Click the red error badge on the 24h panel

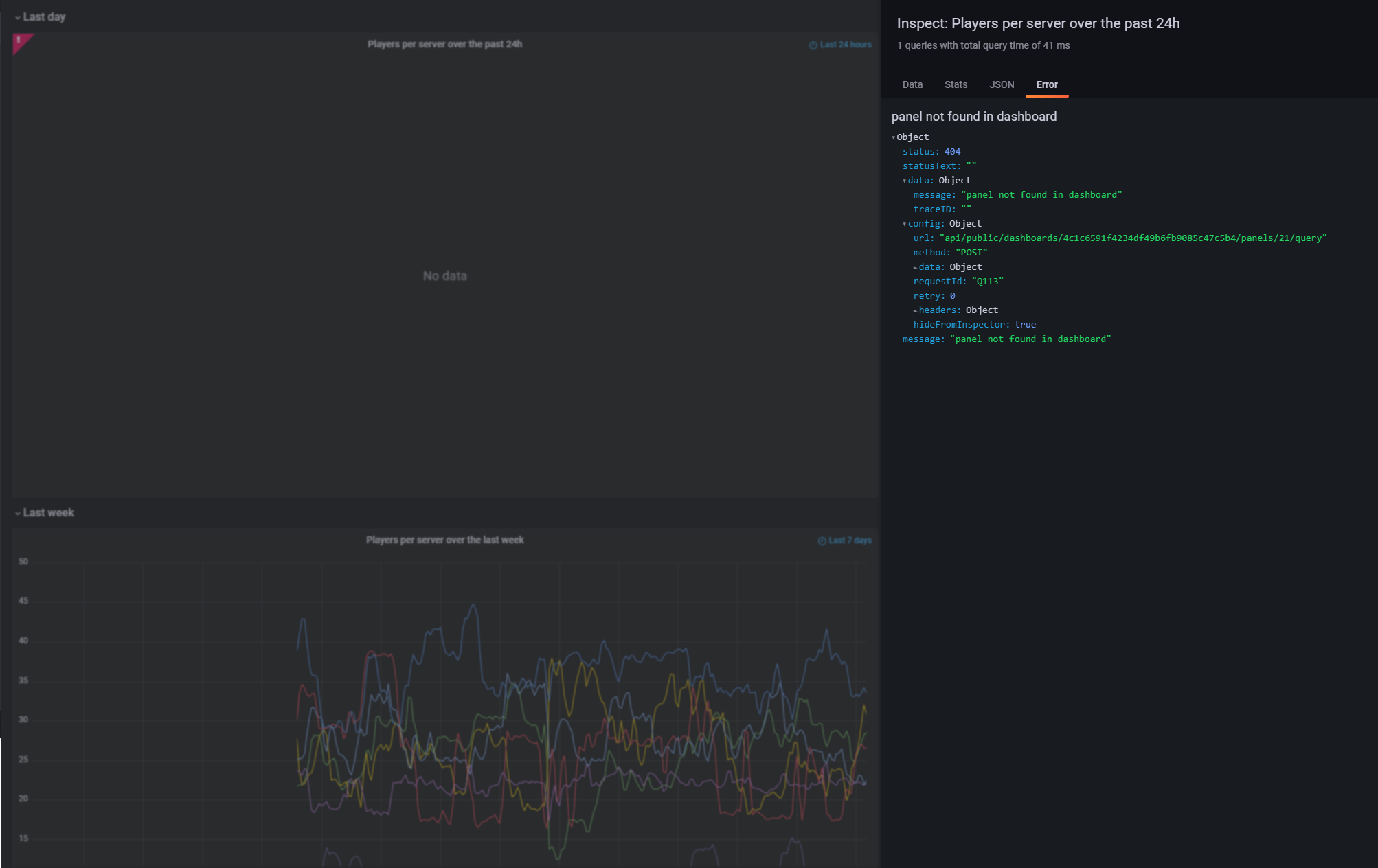pyautogui.click(x=19, y=43)
